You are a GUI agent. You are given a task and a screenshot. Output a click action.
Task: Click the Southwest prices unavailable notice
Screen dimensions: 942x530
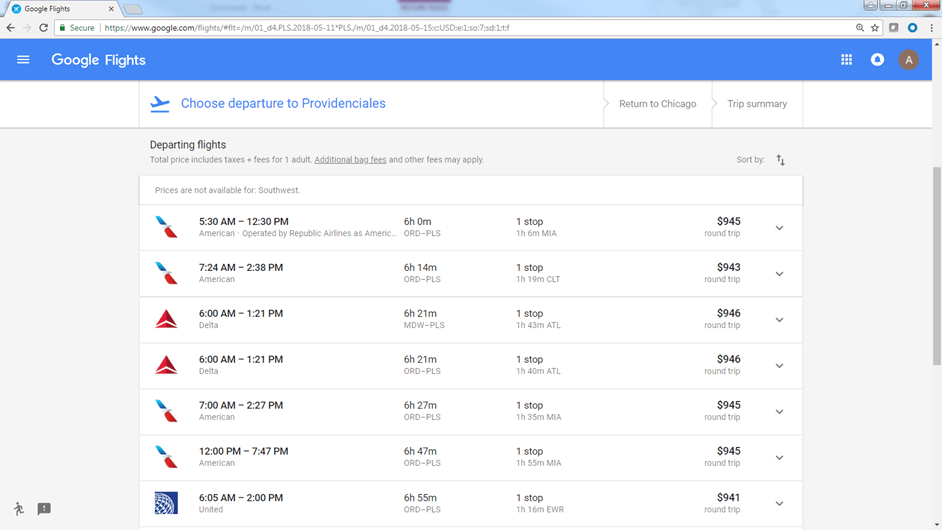coord(227,190)
